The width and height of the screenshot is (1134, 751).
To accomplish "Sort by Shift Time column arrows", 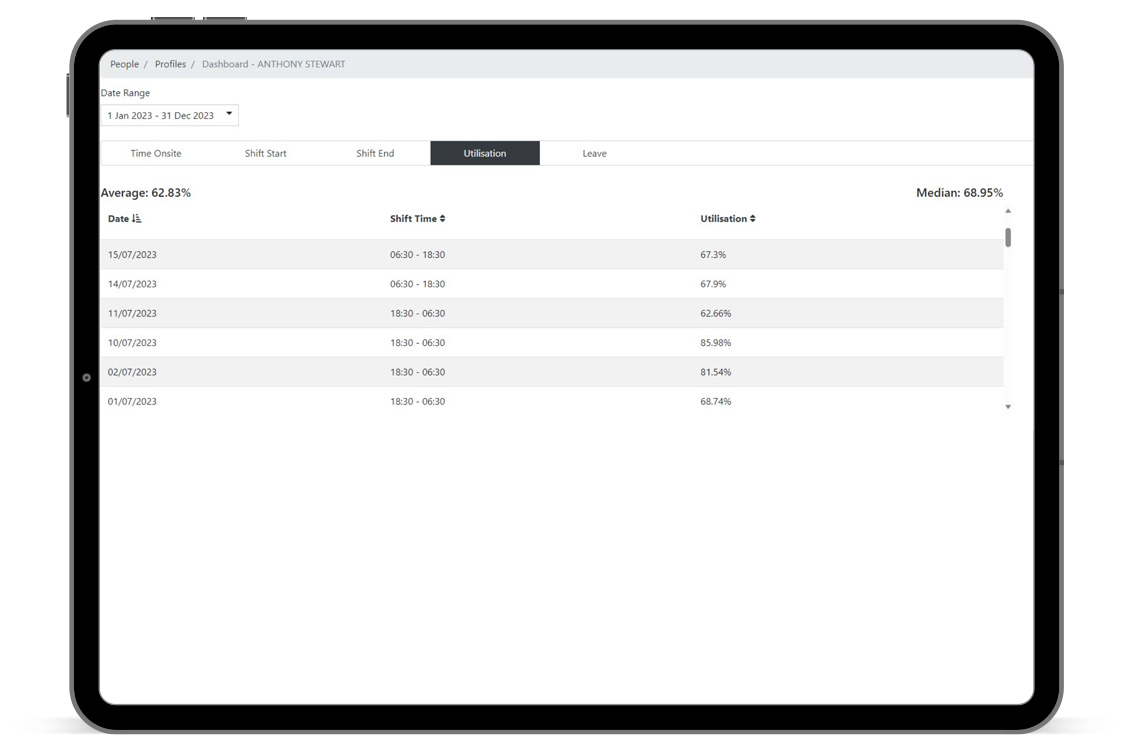I will click(x=442, y=219).
